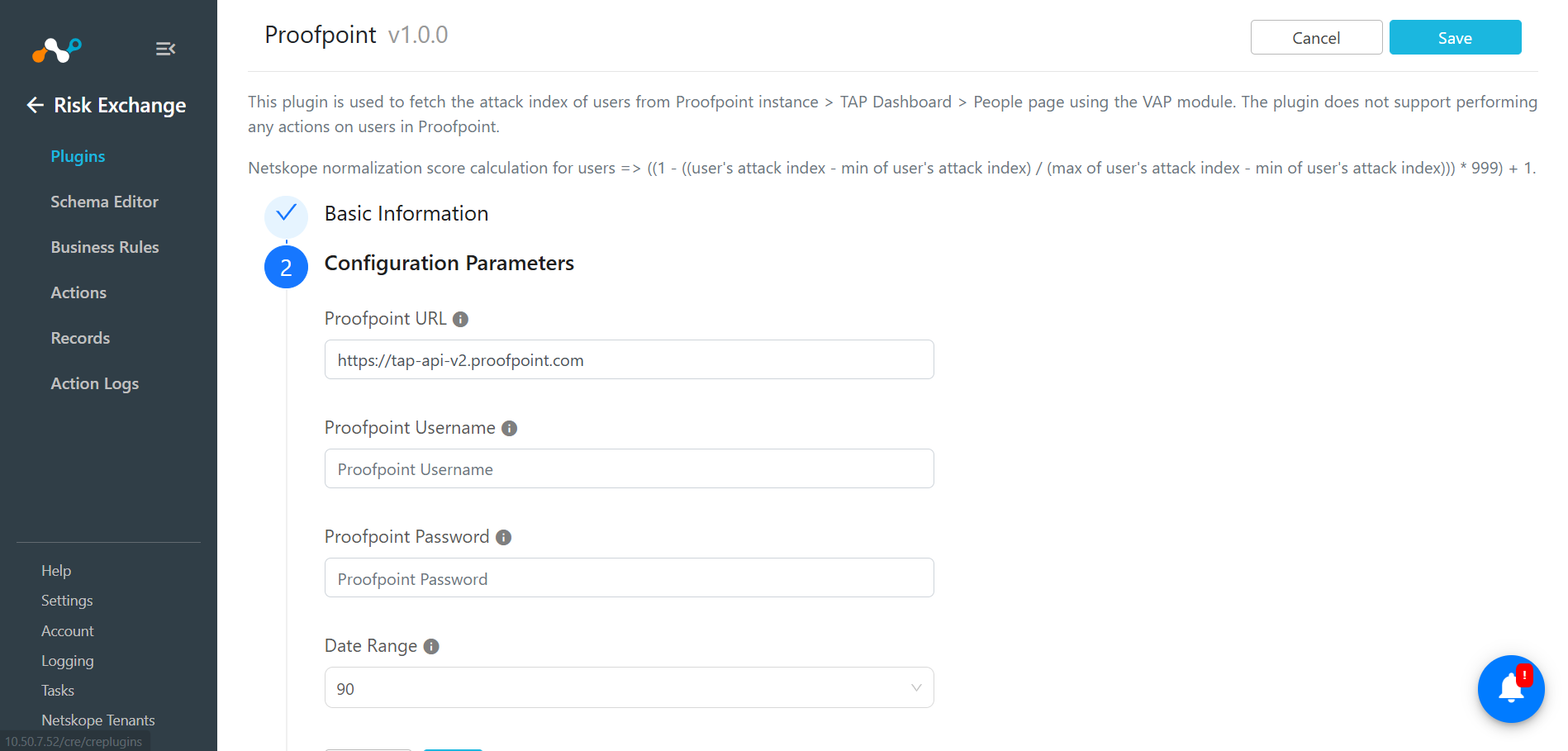Viewport: 1568px width, 751px height.
Task: Click the back arrow beside Risk Exchange
Action: tap(35, 105)
